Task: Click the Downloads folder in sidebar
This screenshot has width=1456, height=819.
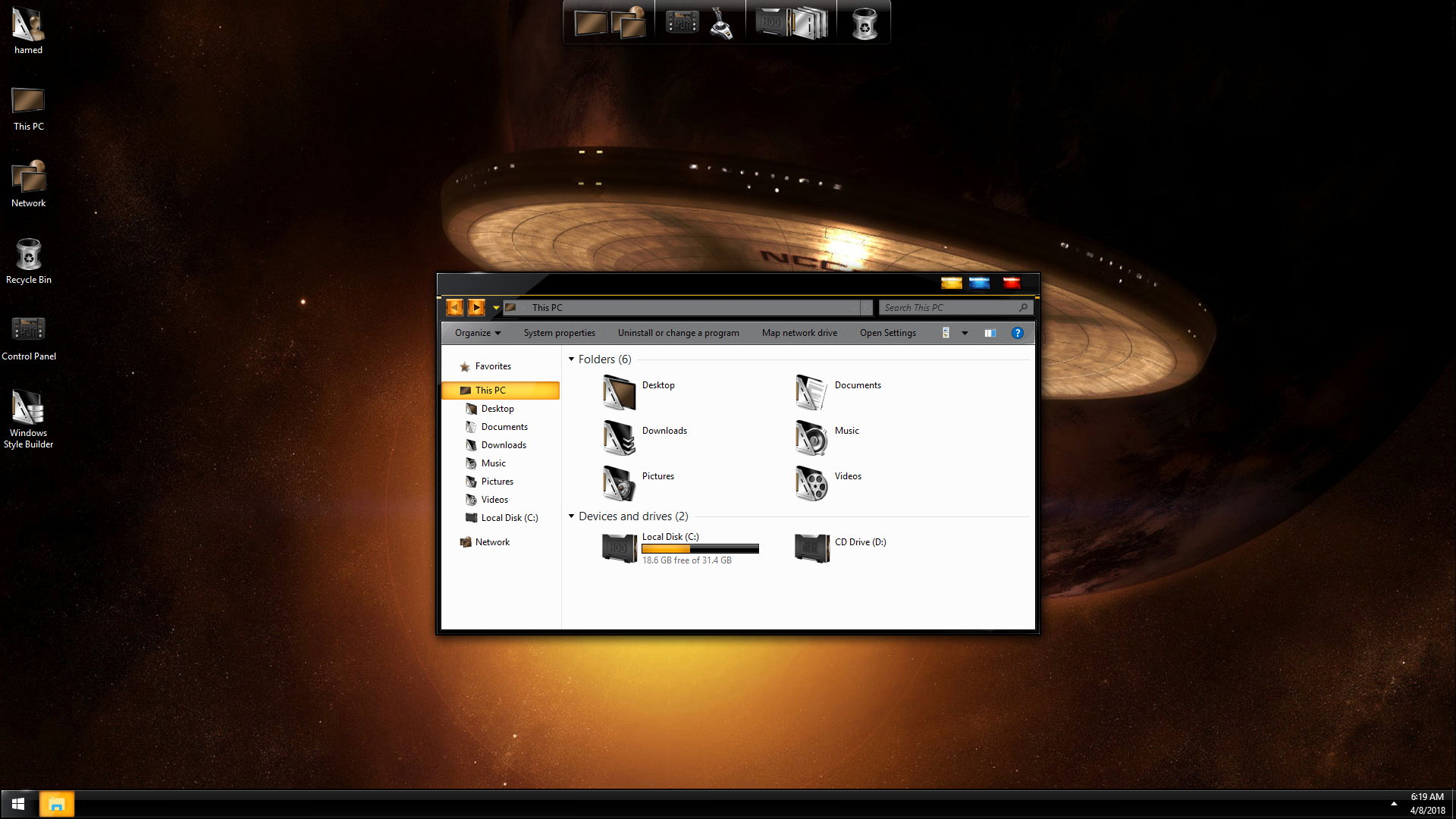Action: tap(503, 444)
